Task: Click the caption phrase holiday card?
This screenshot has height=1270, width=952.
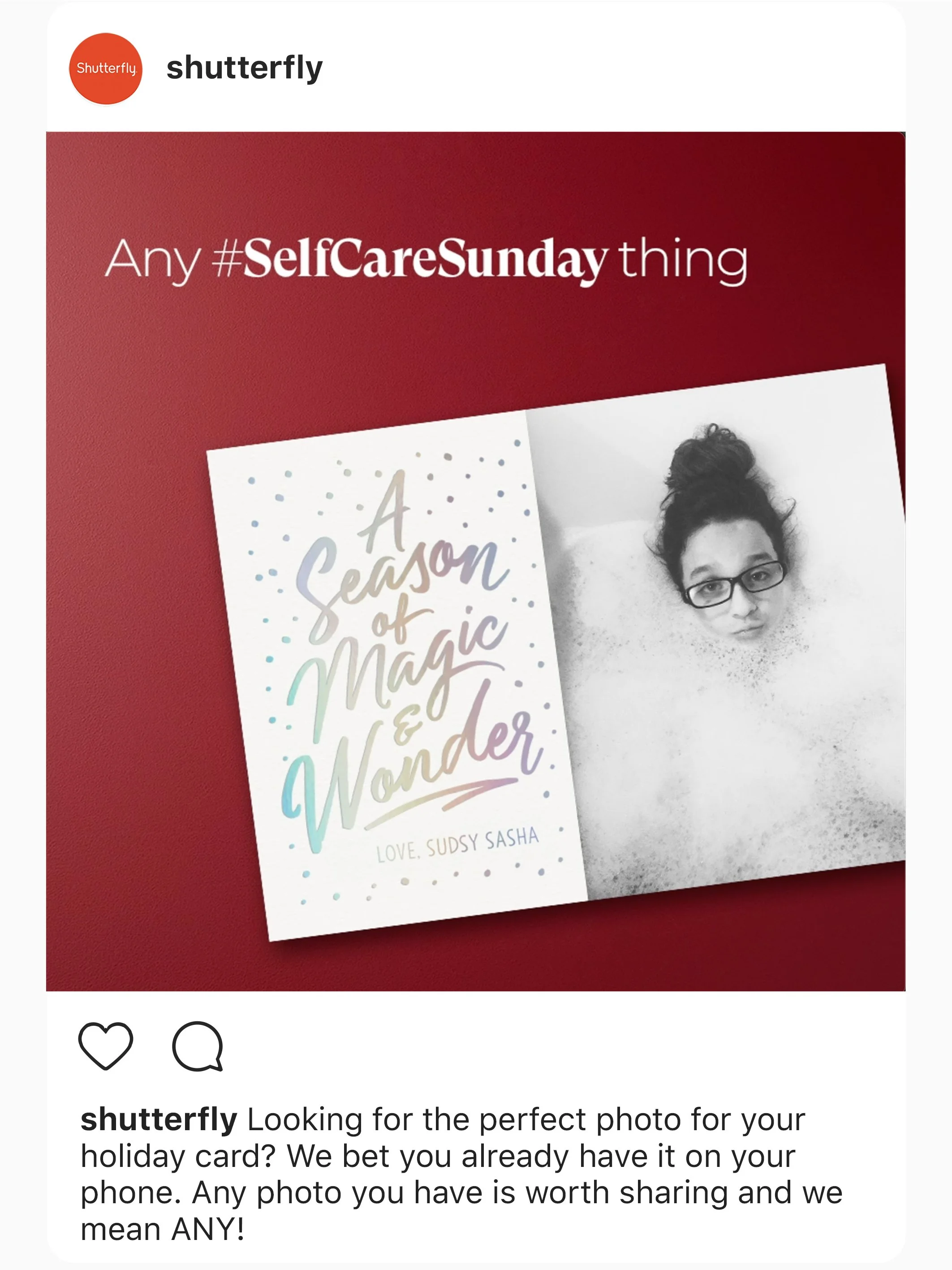Action: coord(178,1156)
